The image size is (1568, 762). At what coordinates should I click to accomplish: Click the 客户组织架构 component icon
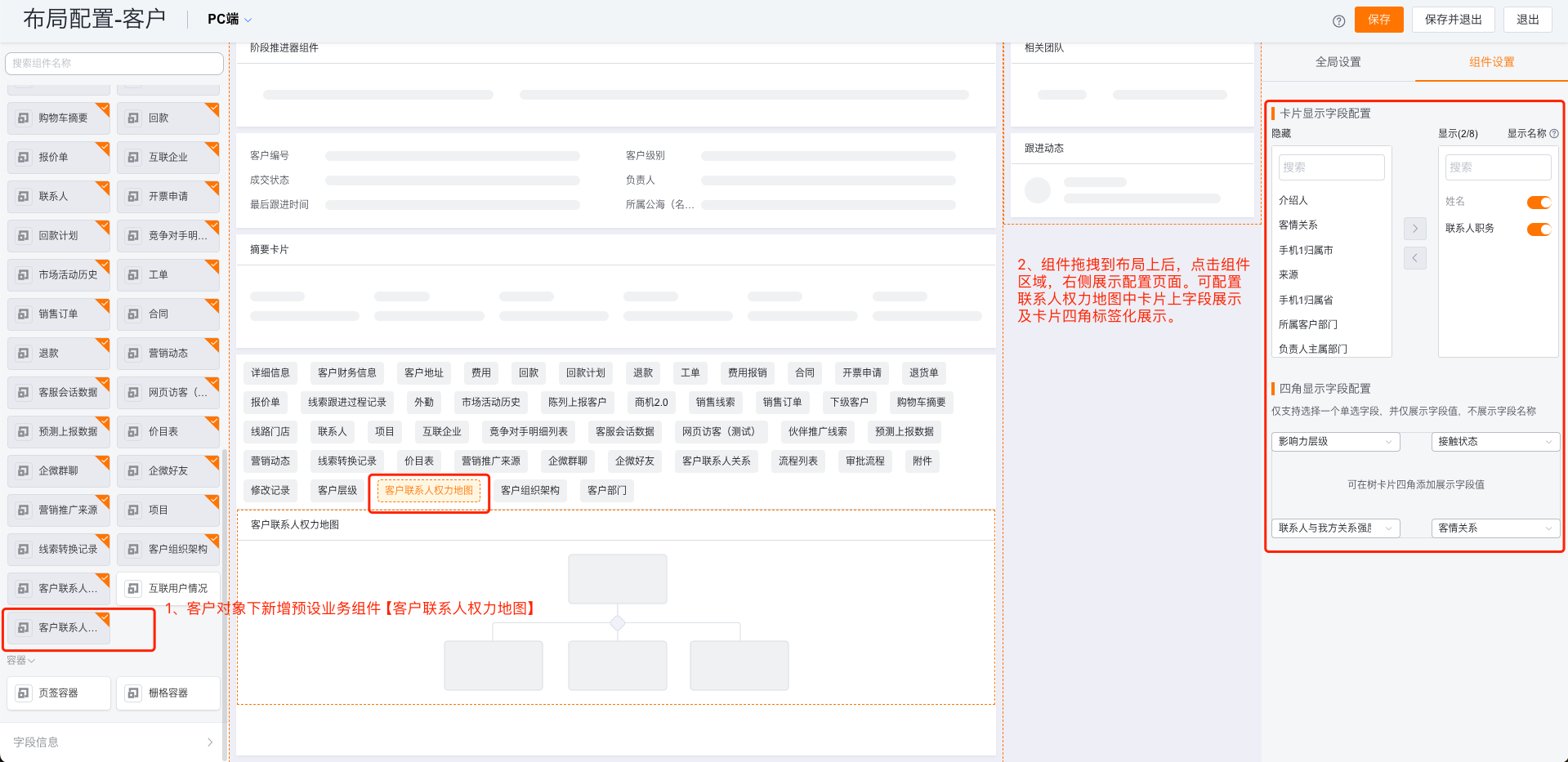(133, 550)
